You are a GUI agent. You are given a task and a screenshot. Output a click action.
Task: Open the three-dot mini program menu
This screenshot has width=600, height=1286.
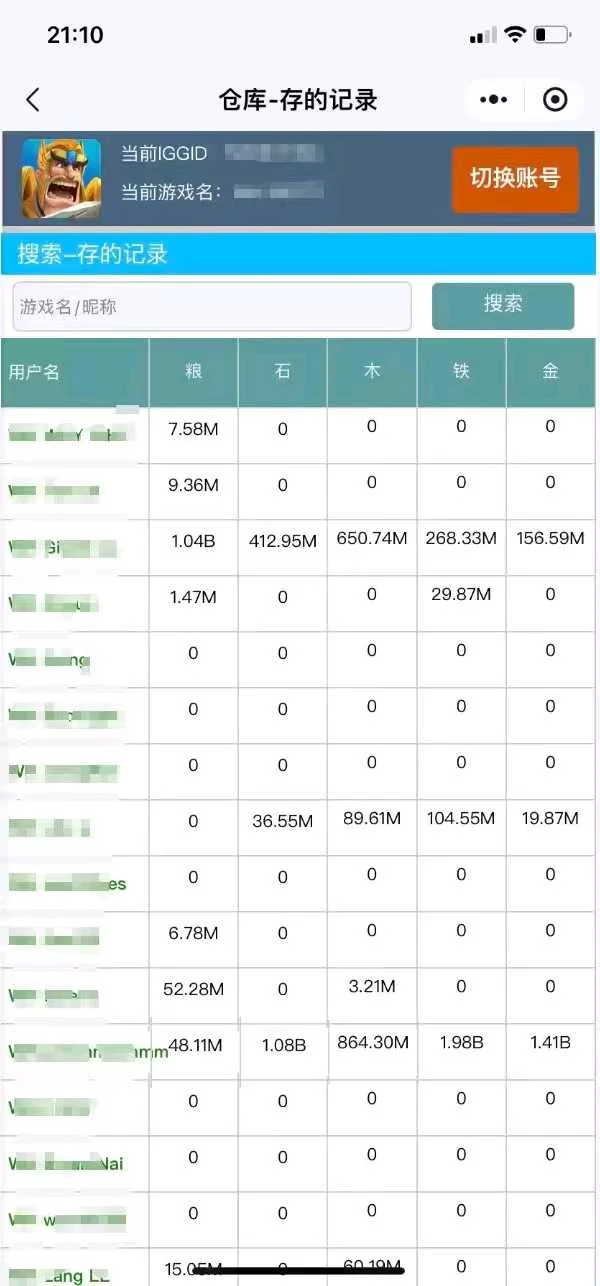click(494, 100)
